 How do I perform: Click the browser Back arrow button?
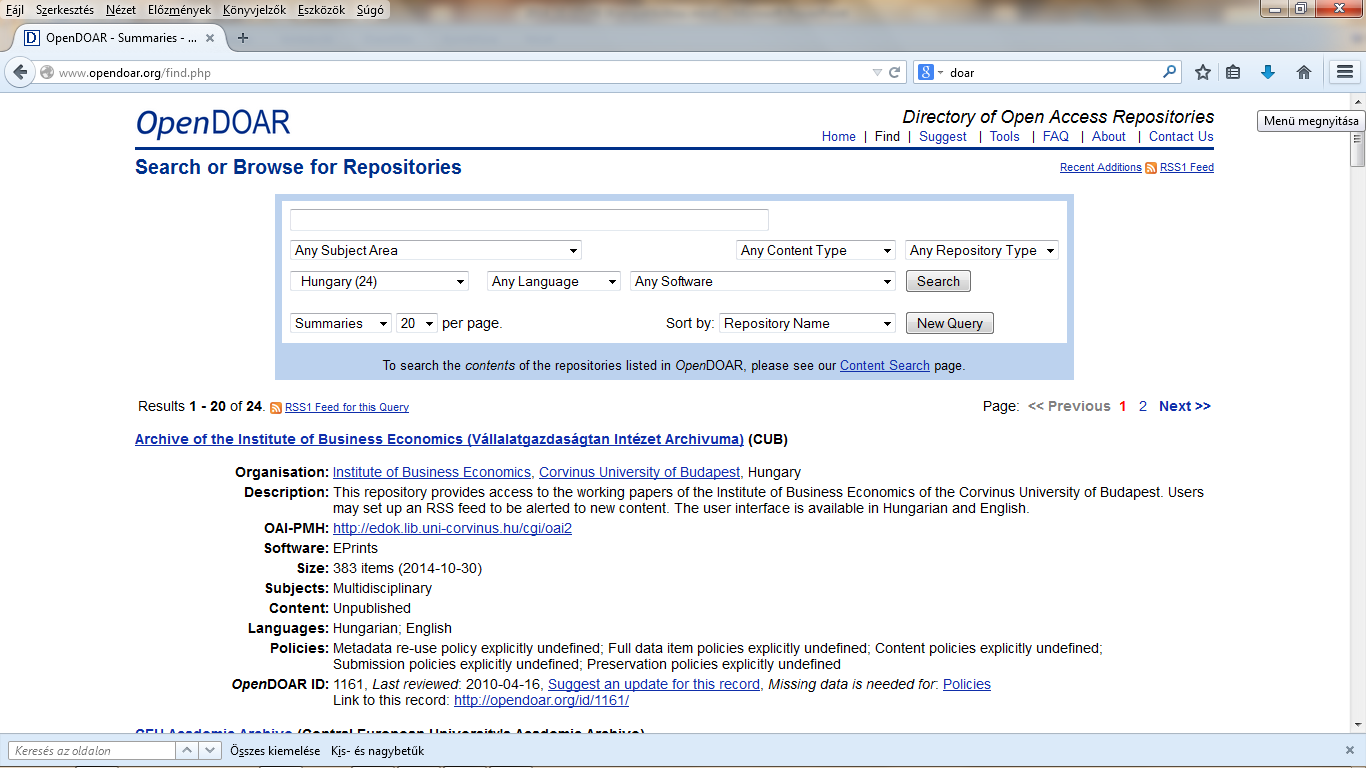20,72
